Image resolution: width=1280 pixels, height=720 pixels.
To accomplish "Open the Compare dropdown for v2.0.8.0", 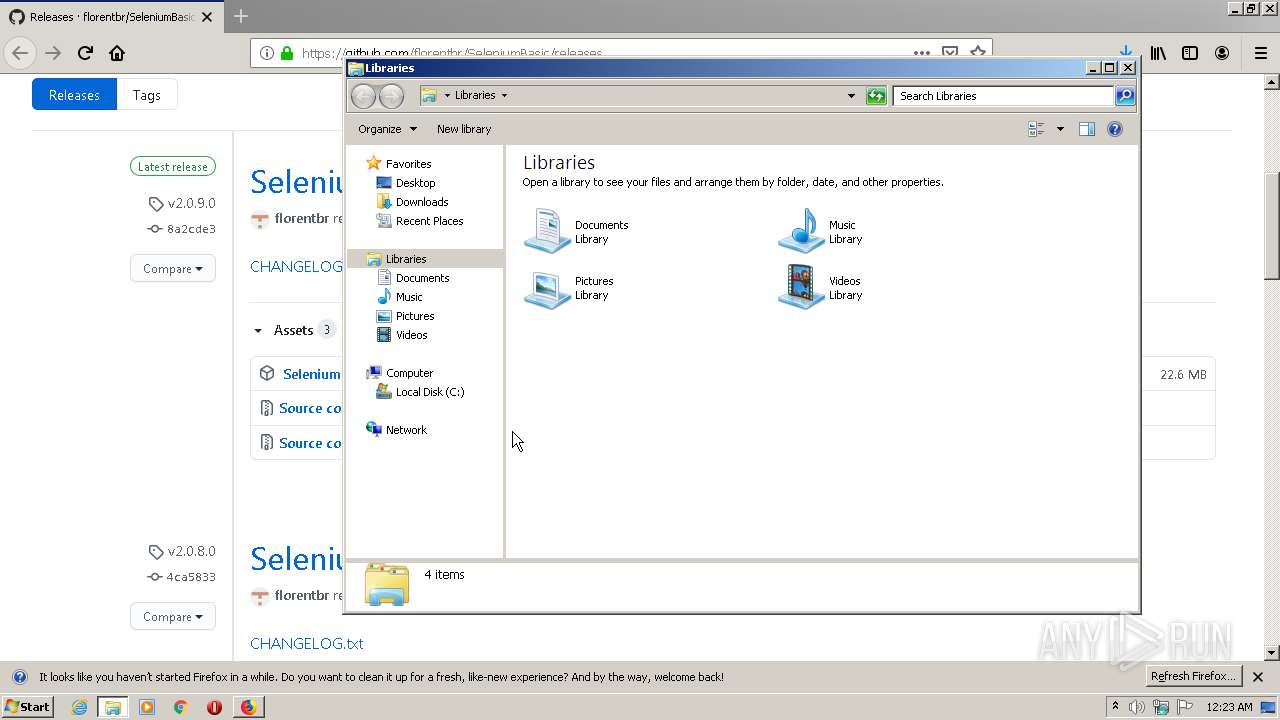I will pyautogui.click(x=172, y=616).
